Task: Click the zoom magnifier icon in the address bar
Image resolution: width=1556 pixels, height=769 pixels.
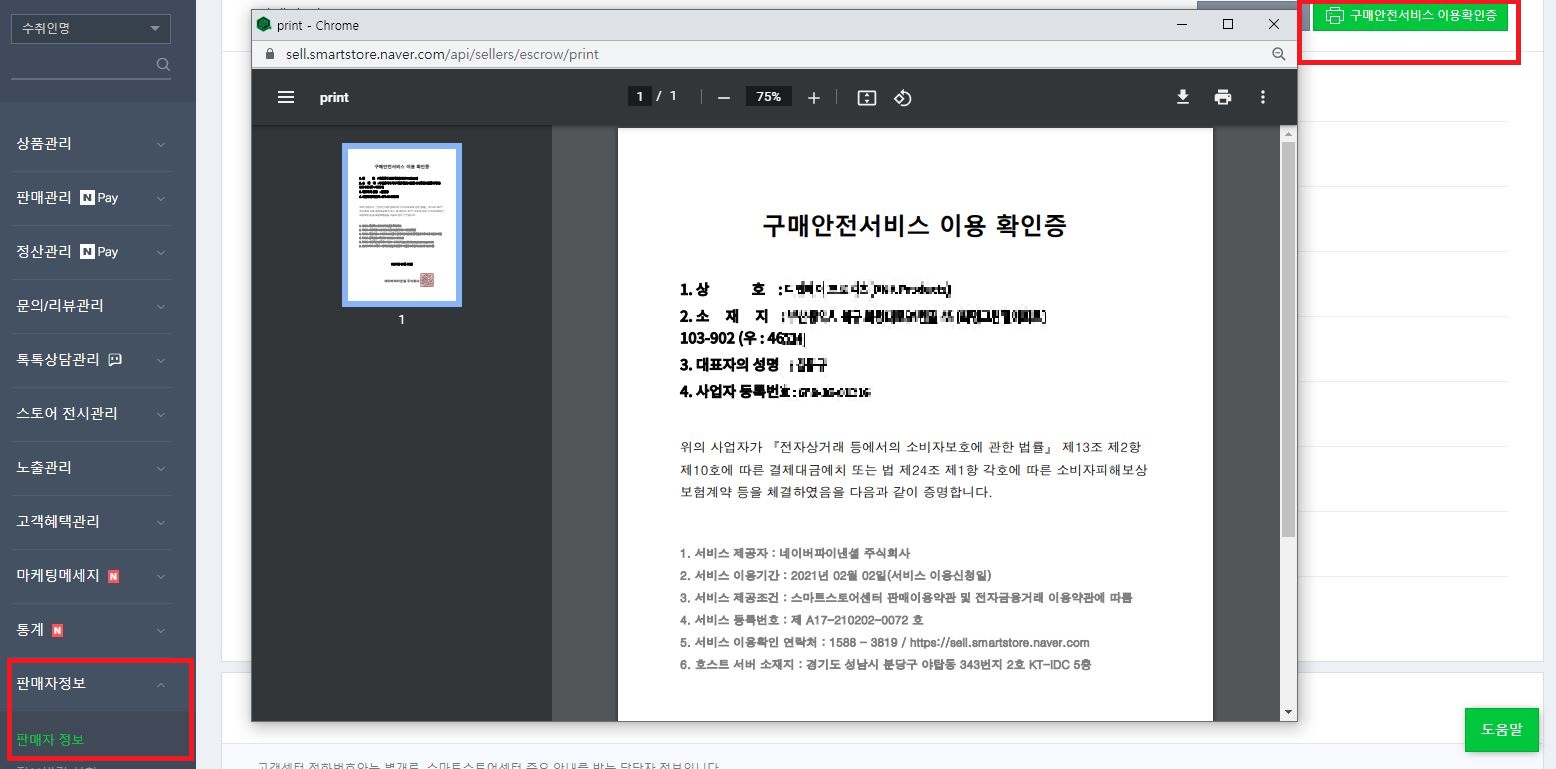Action: pyautogui.click(x=1278, y=54)
